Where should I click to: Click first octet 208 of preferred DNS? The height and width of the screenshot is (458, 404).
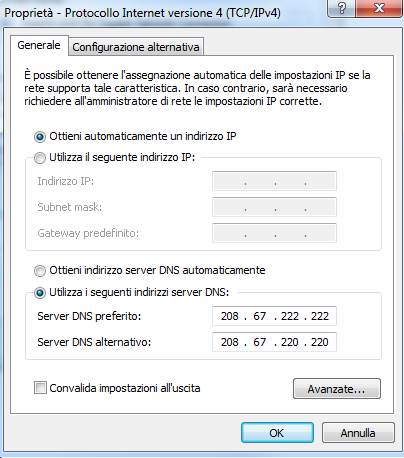click(x=229, y=316)
